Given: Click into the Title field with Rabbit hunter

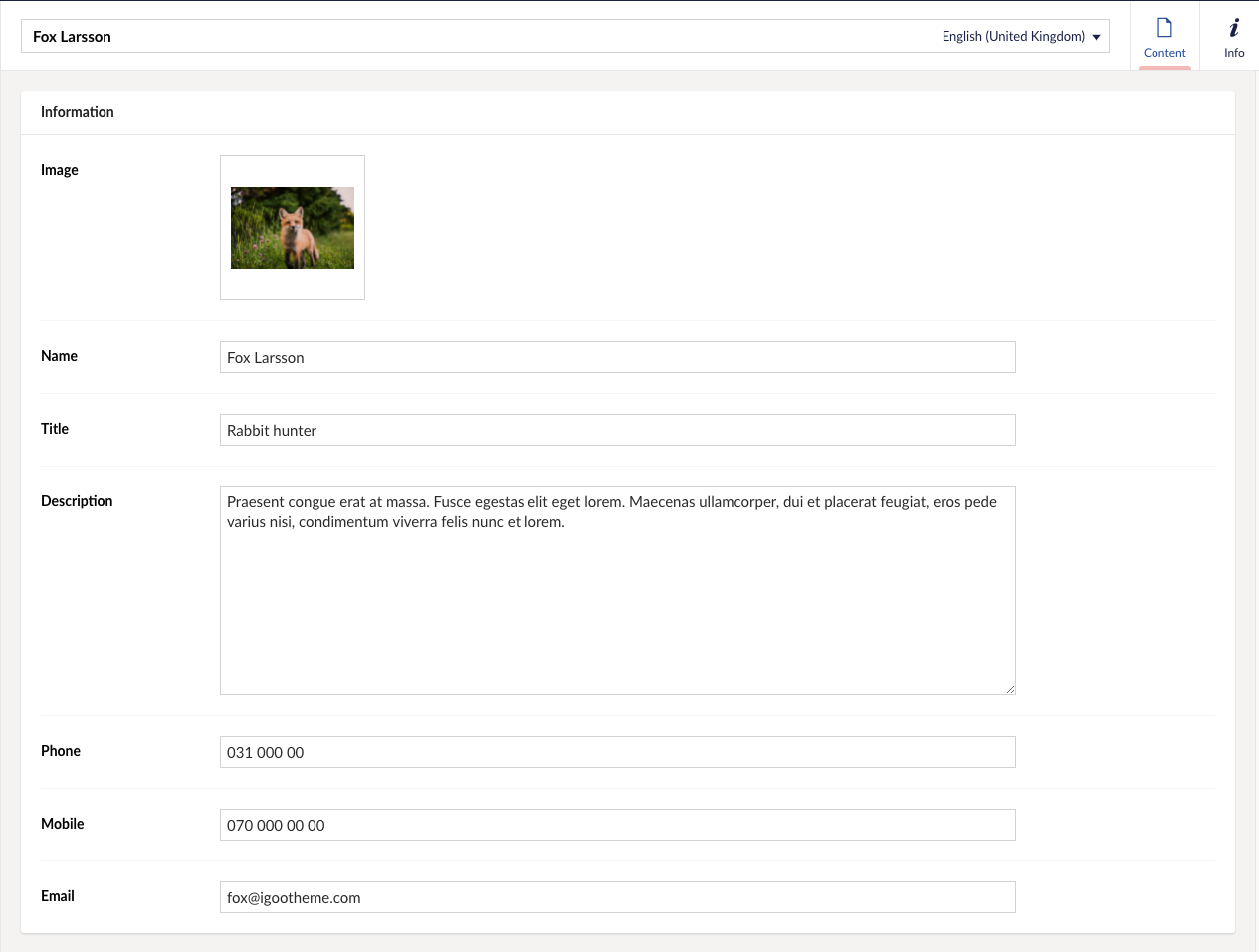Looking at the screenshot, I should tap(617, 431).
